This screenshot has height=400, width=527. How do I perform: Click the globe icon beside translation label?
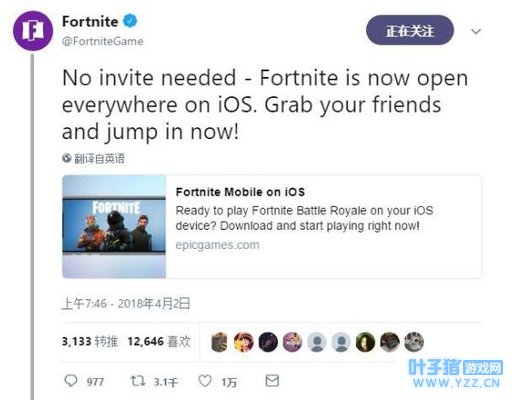67,158
